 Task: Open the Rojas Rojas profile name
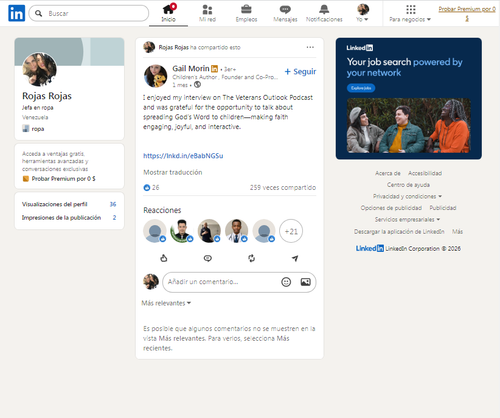click(47, 96)
